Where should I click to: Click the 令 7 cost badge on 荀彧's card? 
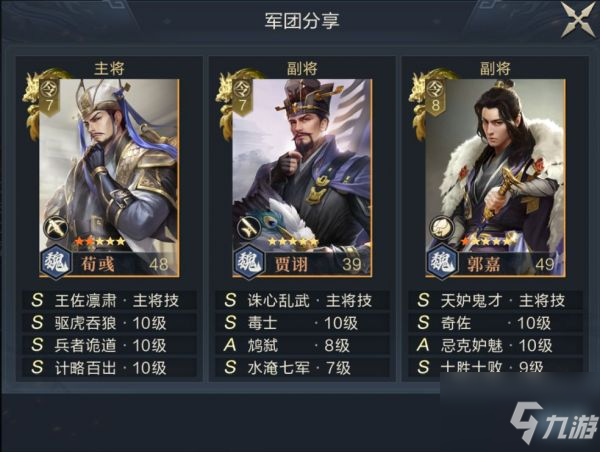pos(49,97)
